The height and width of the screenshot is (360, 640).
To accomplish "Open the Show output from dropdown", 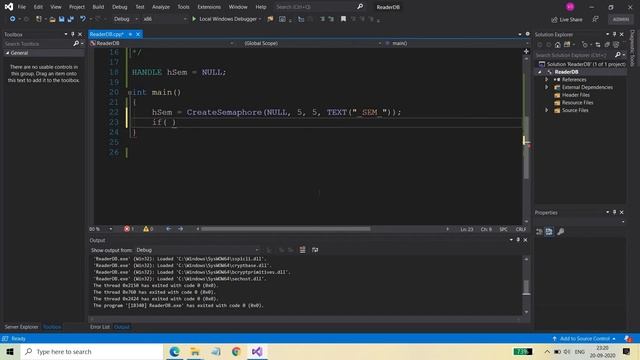I will point(197,250).
